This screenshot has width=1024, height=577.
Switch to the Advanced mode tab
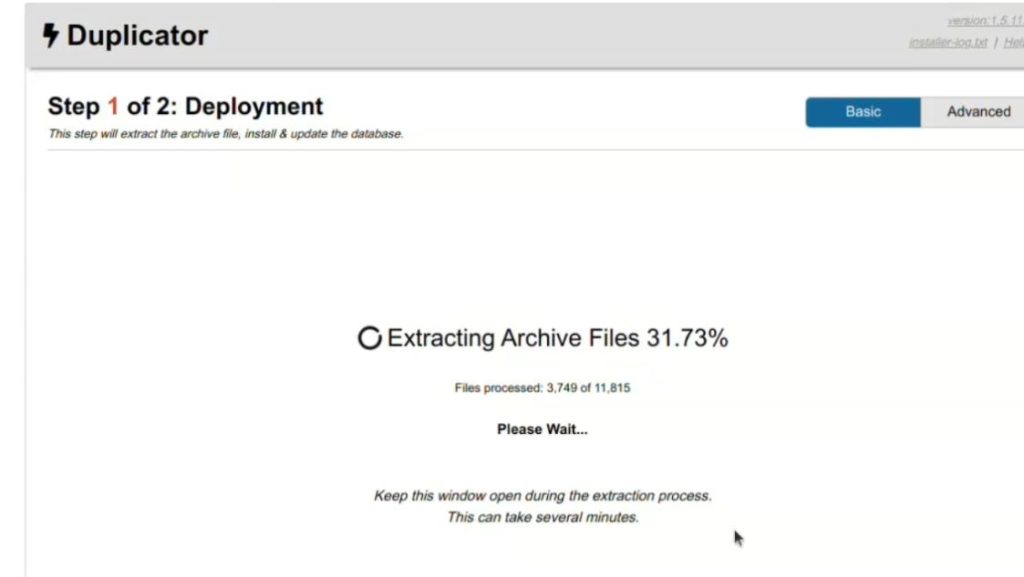pyautogui.click(x=974, y=112)
